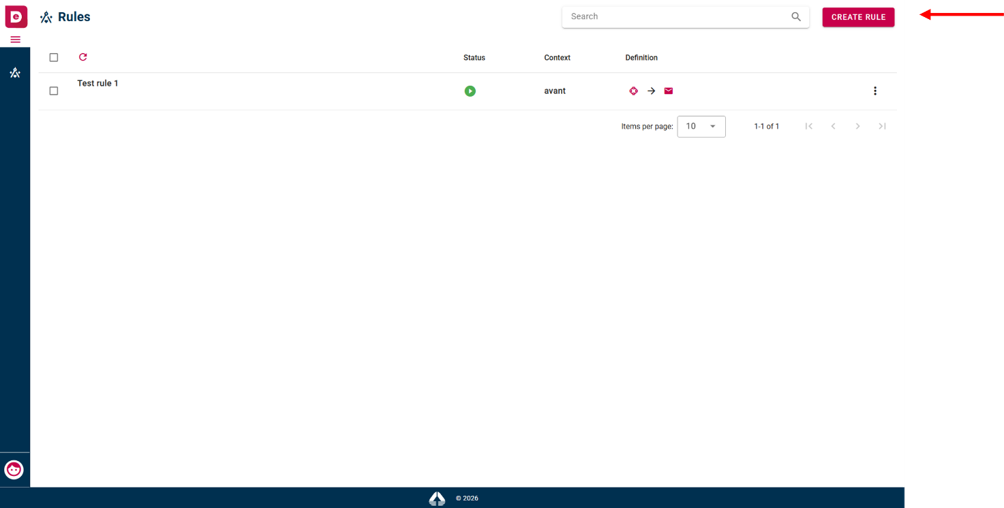Viewport: 1004px width, 508px height.
Task: Go to the next page
Action: coord(857,126)
